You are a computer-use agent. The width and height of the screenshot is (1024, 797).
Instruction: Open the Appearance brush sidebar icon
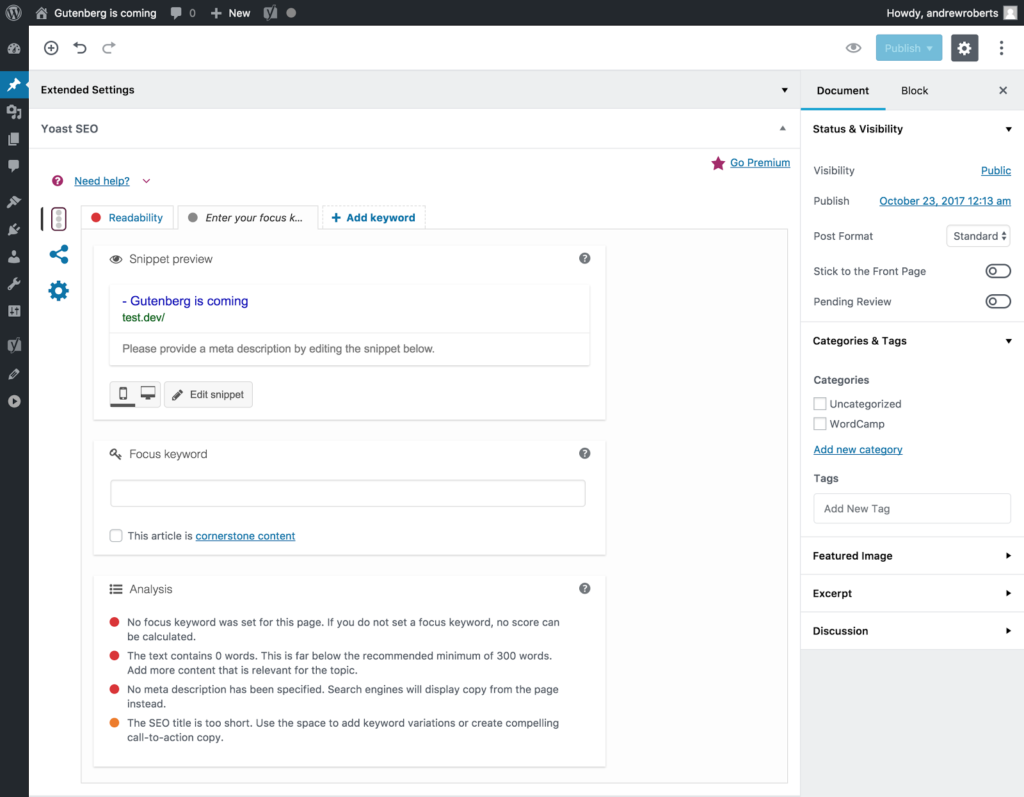14,201
